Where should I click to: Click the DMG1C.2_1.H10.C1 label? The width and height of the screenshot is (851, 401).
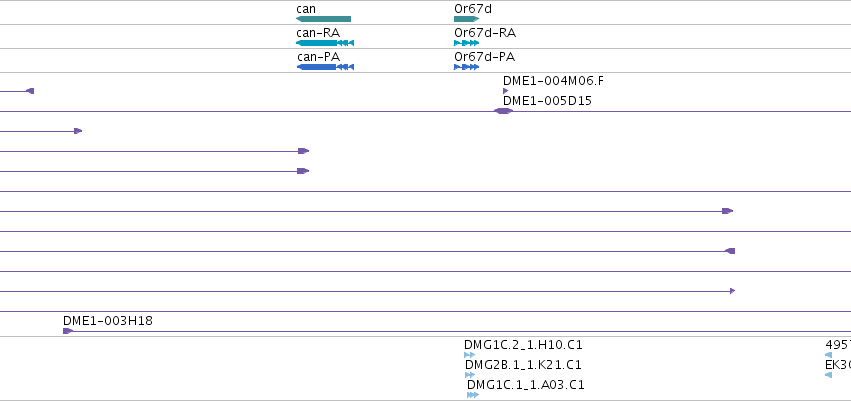pyautogui.click(x=523, y=345)
